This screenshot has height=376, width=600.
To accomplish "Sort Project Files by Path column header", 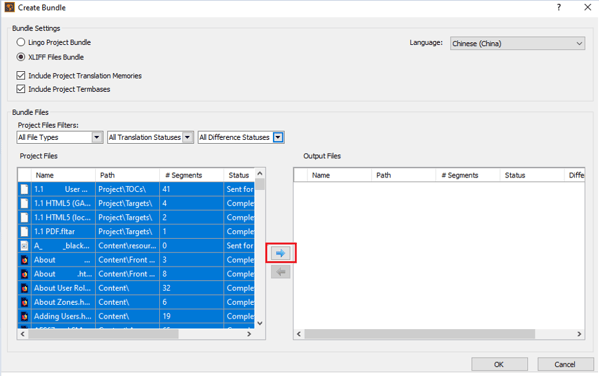I will (127, 175).
